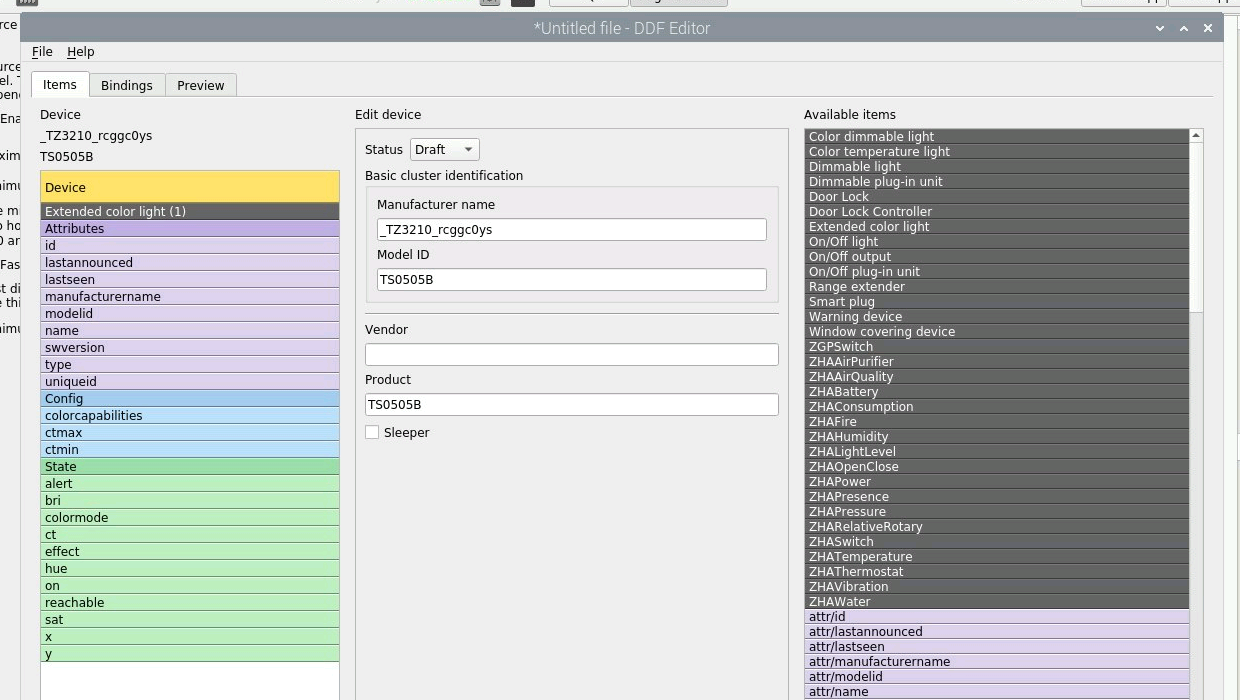
Task: Select the yellow Device header row
Action: point(190,187)
